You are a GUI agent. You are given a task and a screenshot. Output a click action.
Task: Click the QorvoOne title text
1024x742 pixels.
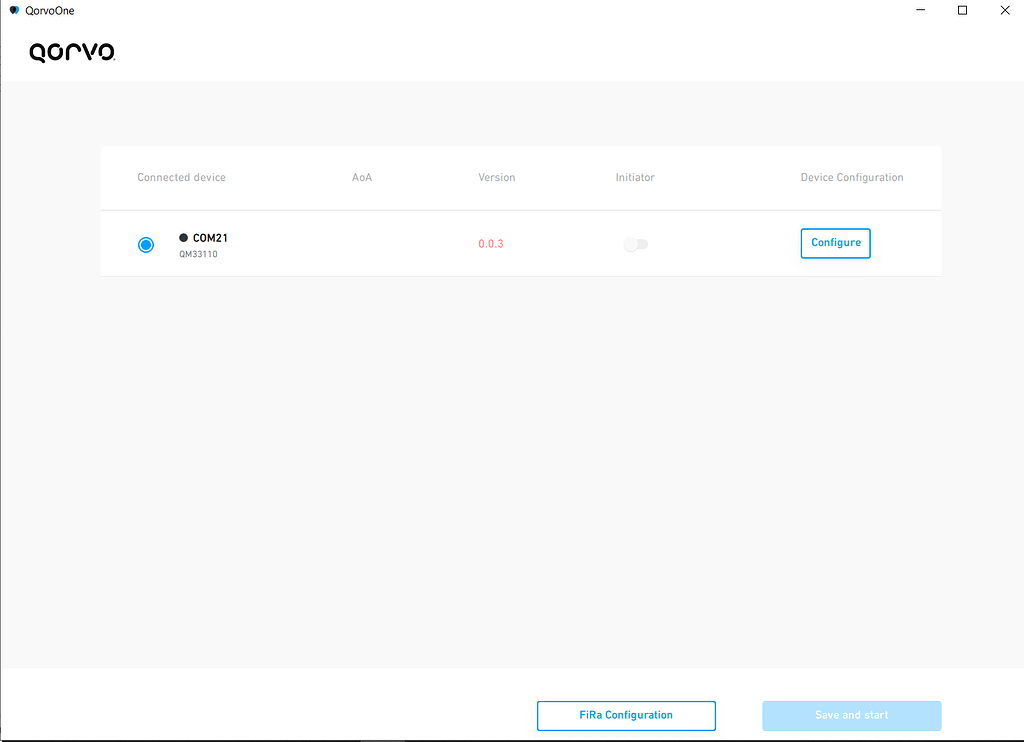[49, 10]
